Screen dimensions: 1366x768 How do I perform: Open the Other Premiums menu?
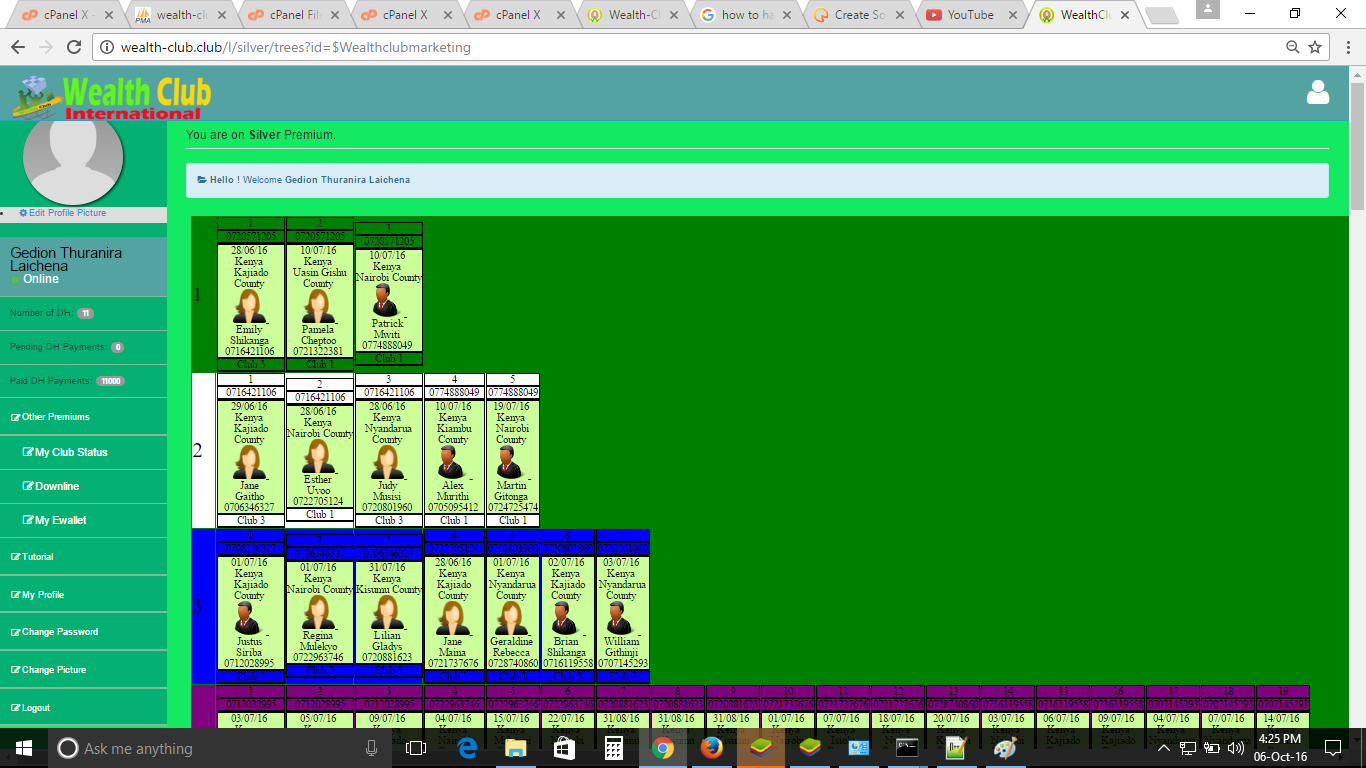(50, 417)
